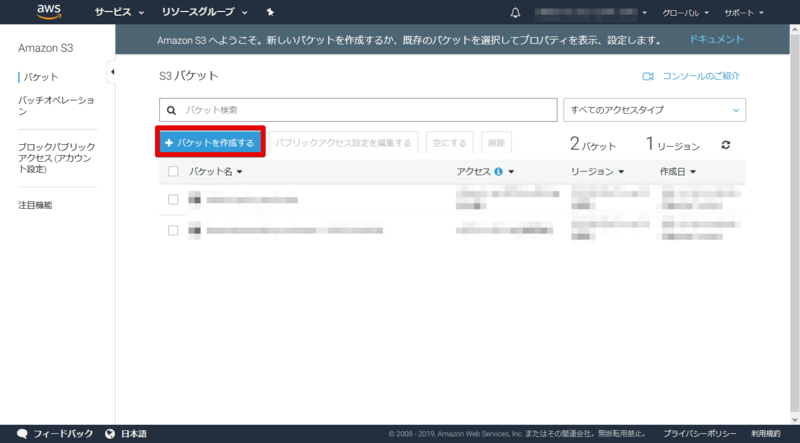Toggle the select-all checkbox in table header
Viewport: 800px width, 443px height.
pyautogui.click(x=173, y=171)
